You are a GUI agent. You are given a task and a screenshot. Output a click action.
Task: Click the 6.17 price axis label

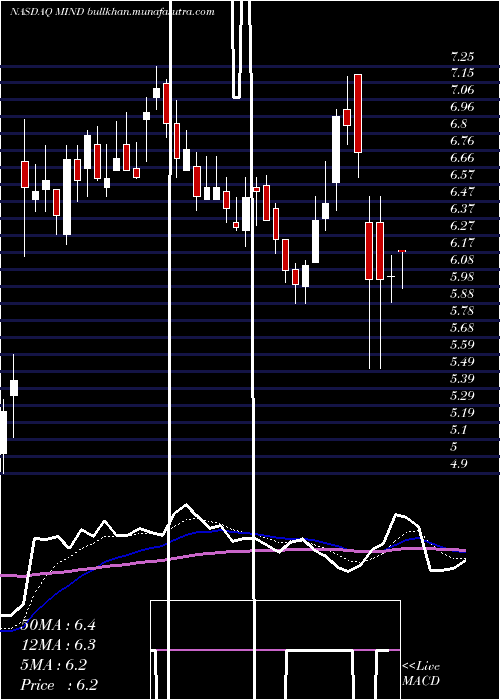(462, 242)
